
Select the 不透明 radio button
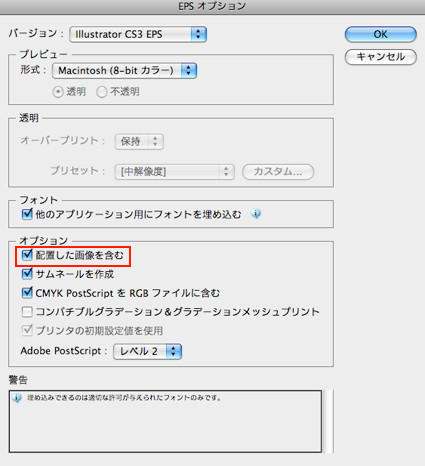[x=101, y=92]
